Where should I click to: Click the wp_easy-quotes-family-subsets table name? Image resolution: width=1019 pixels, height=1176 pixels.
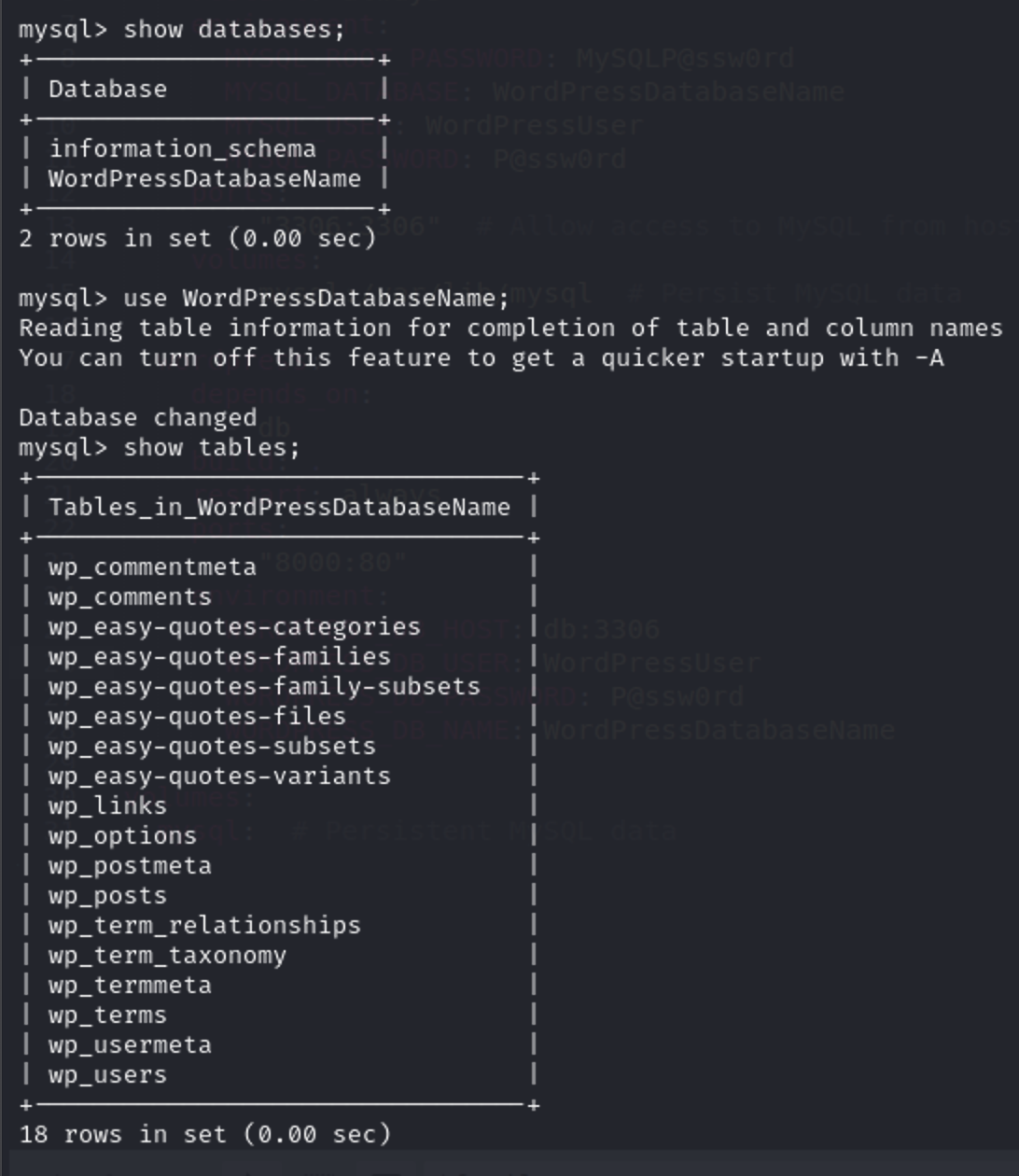coord(264,686)
